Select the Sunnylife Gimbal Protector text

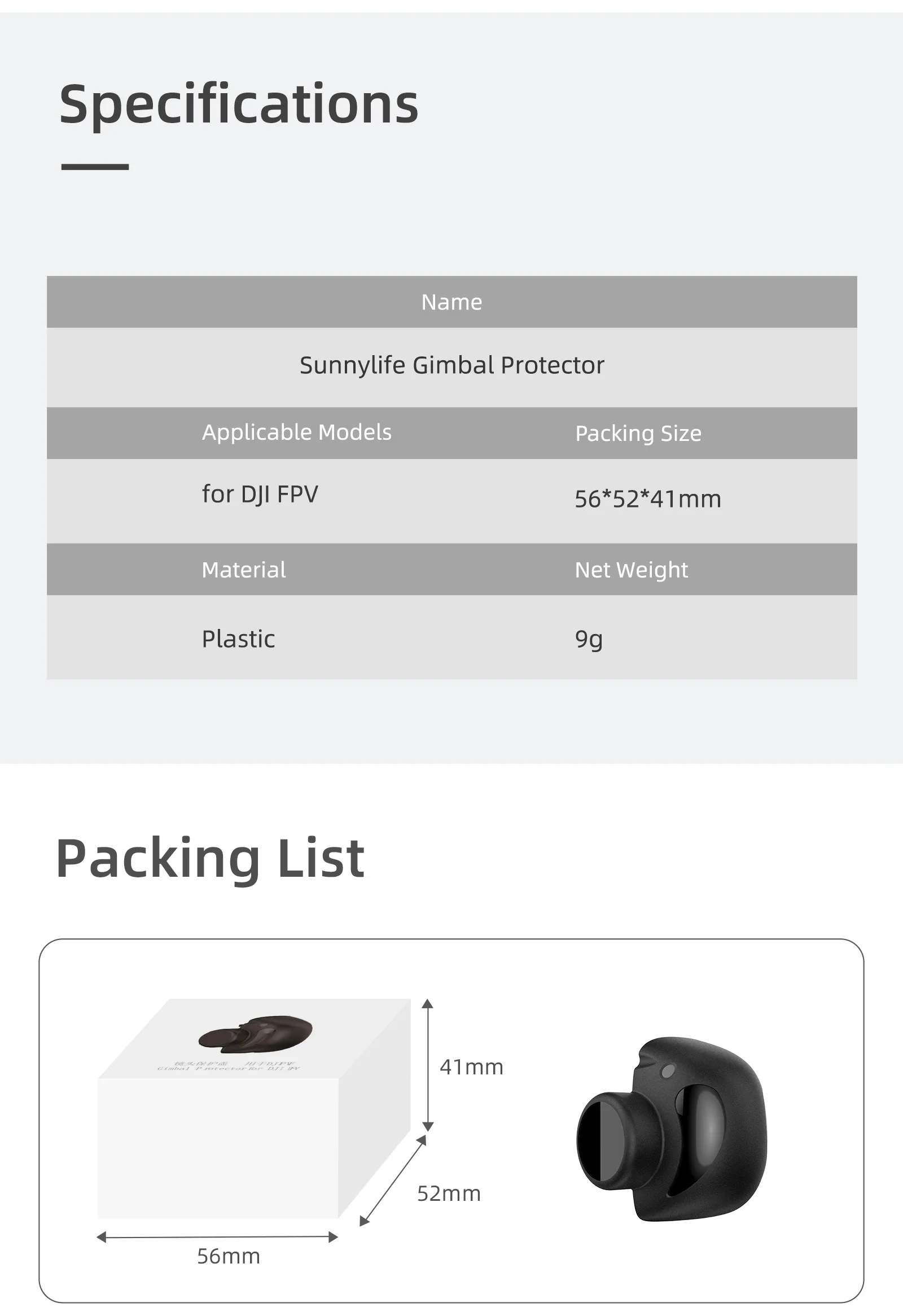452,365
